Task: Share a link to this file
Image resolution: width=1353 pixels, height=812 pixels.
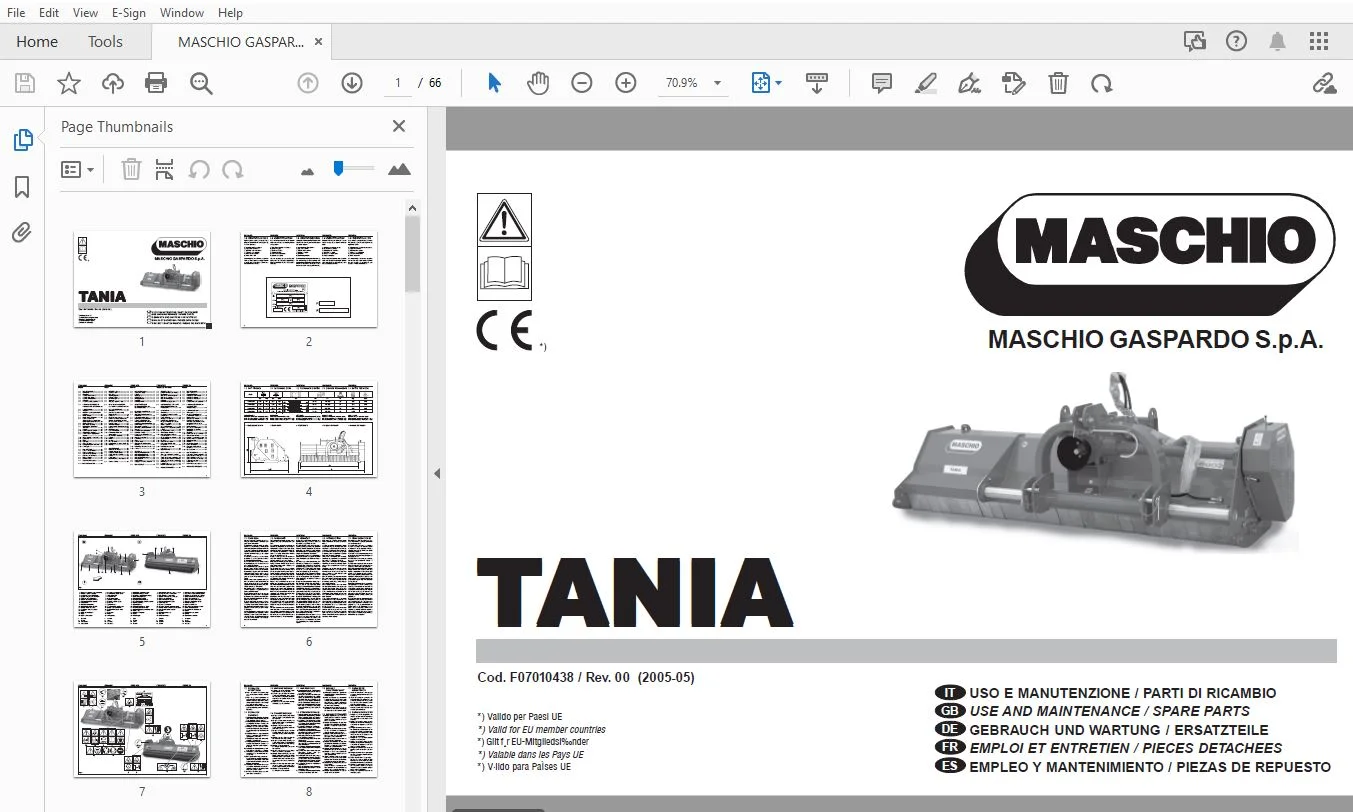Action: [1325, 83]
